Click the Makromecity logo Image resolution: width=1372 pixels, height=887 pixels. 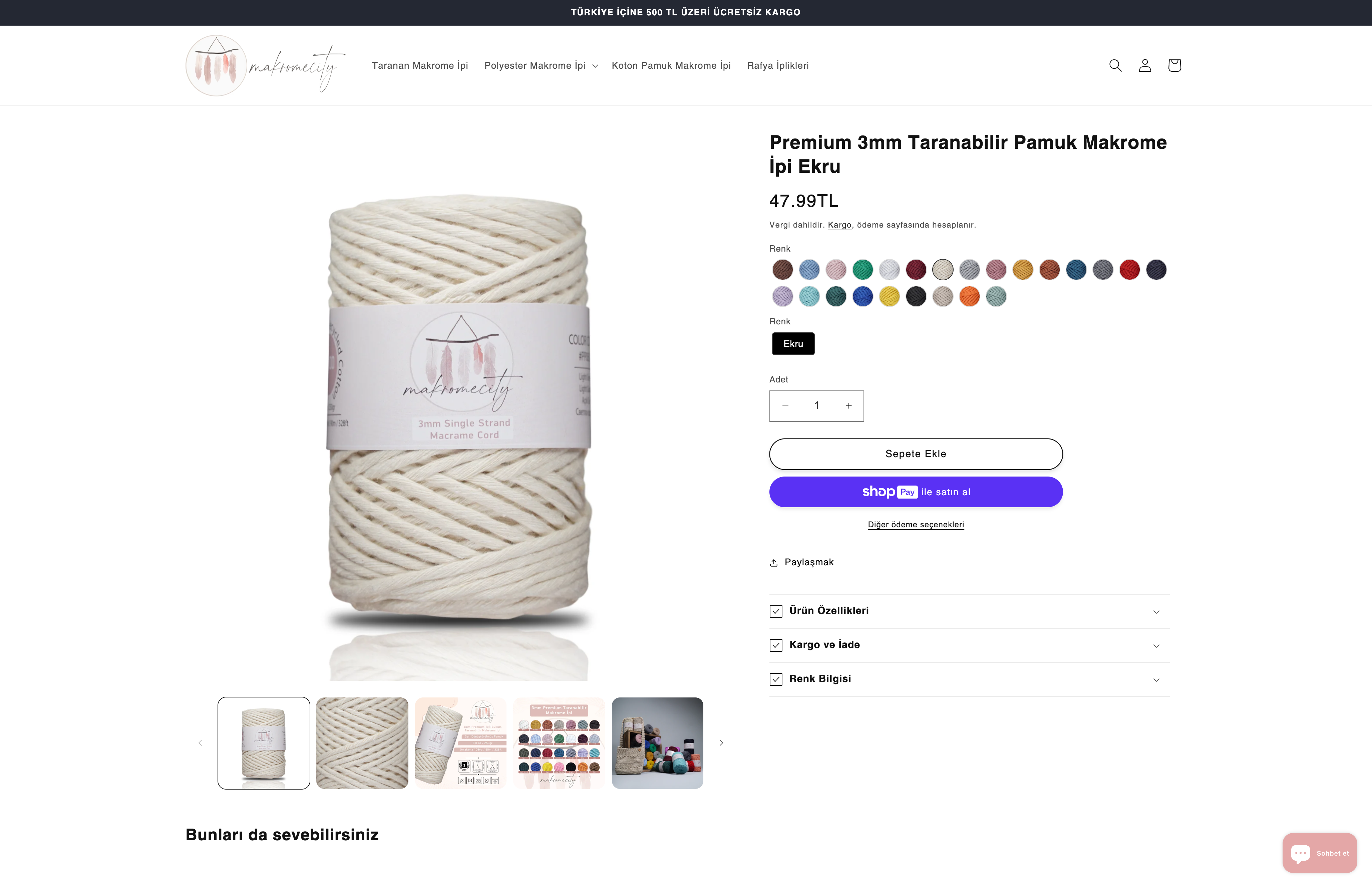(x=265, y=66)
